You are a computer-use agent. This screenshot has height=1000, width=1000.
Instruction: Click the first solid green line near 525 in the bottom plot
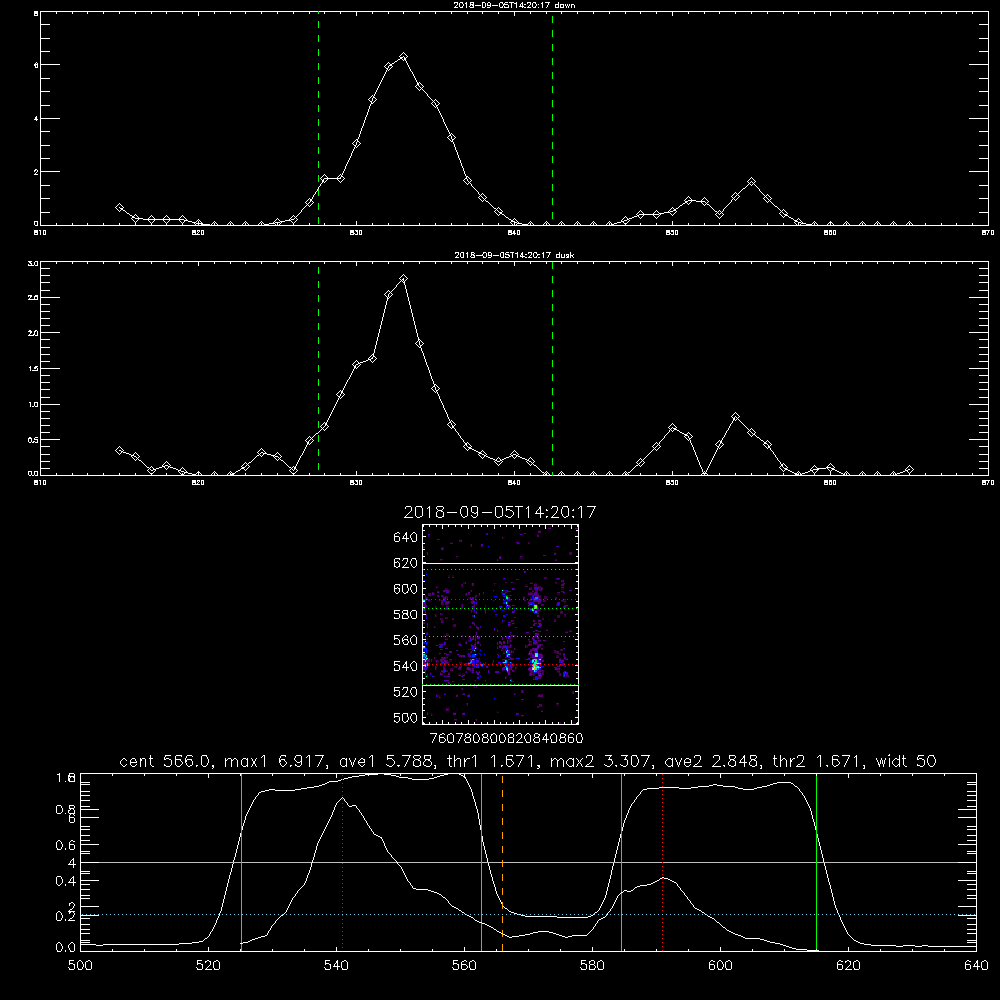click(241, 862)
